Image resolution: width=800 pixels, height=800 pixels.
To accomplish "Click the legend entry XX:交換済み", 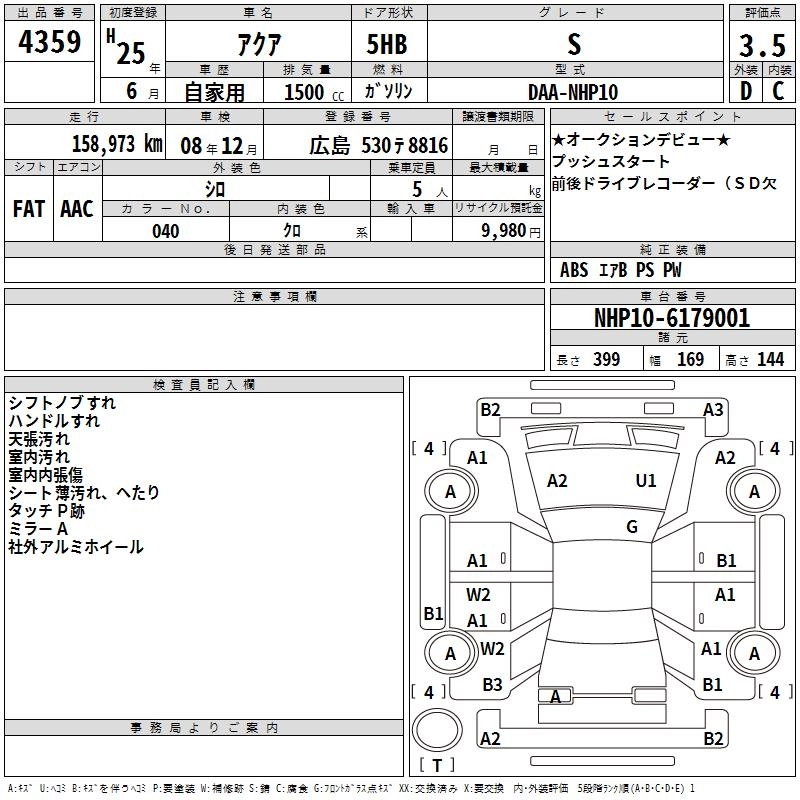I will pyautogui.click(x=428, y=789).
